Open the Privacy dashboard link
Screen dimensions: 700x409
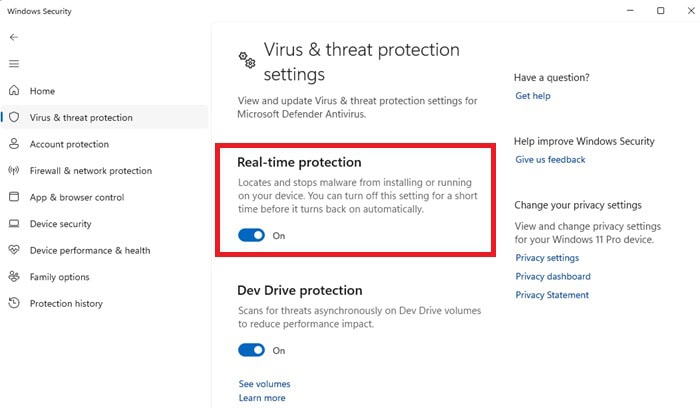click(x=553, y=277)
